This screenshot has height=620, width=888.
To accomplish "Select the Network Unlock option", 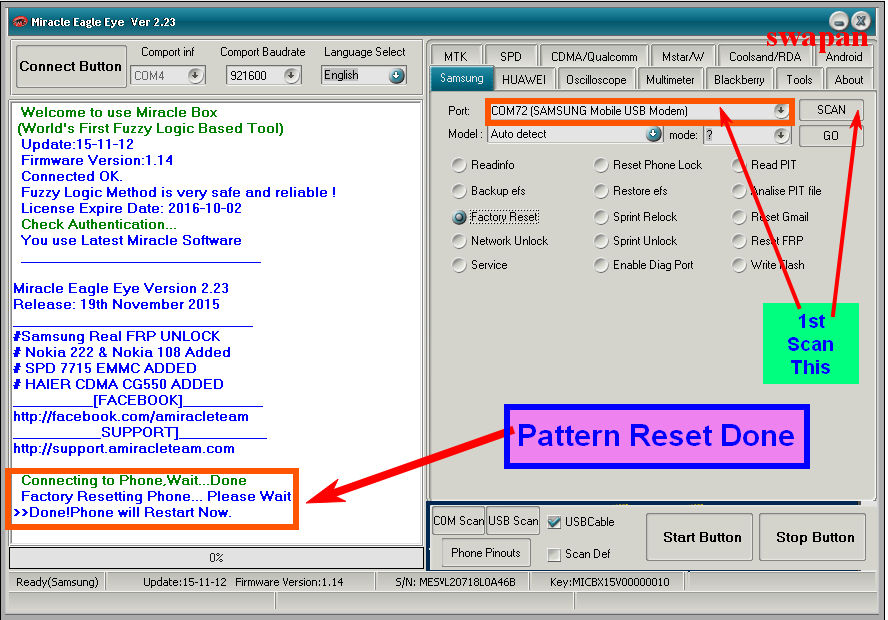I will [x=500, y=241].
